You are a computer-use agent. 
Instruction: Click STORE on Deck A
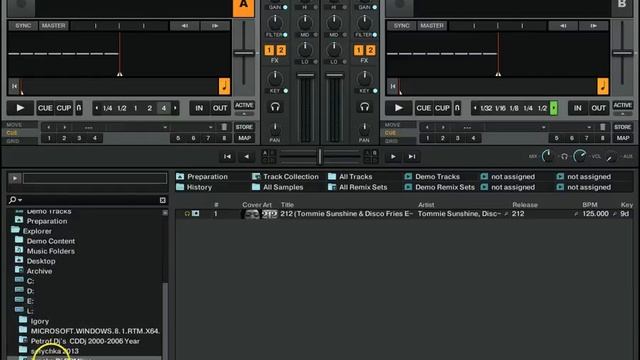click(x=244, y=127)
